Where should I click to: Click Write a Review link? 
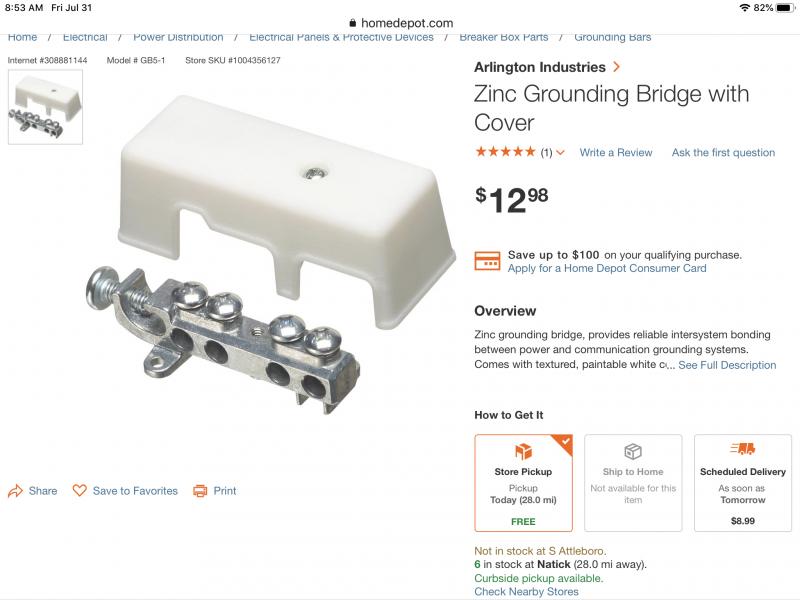[x=616, y=153]
